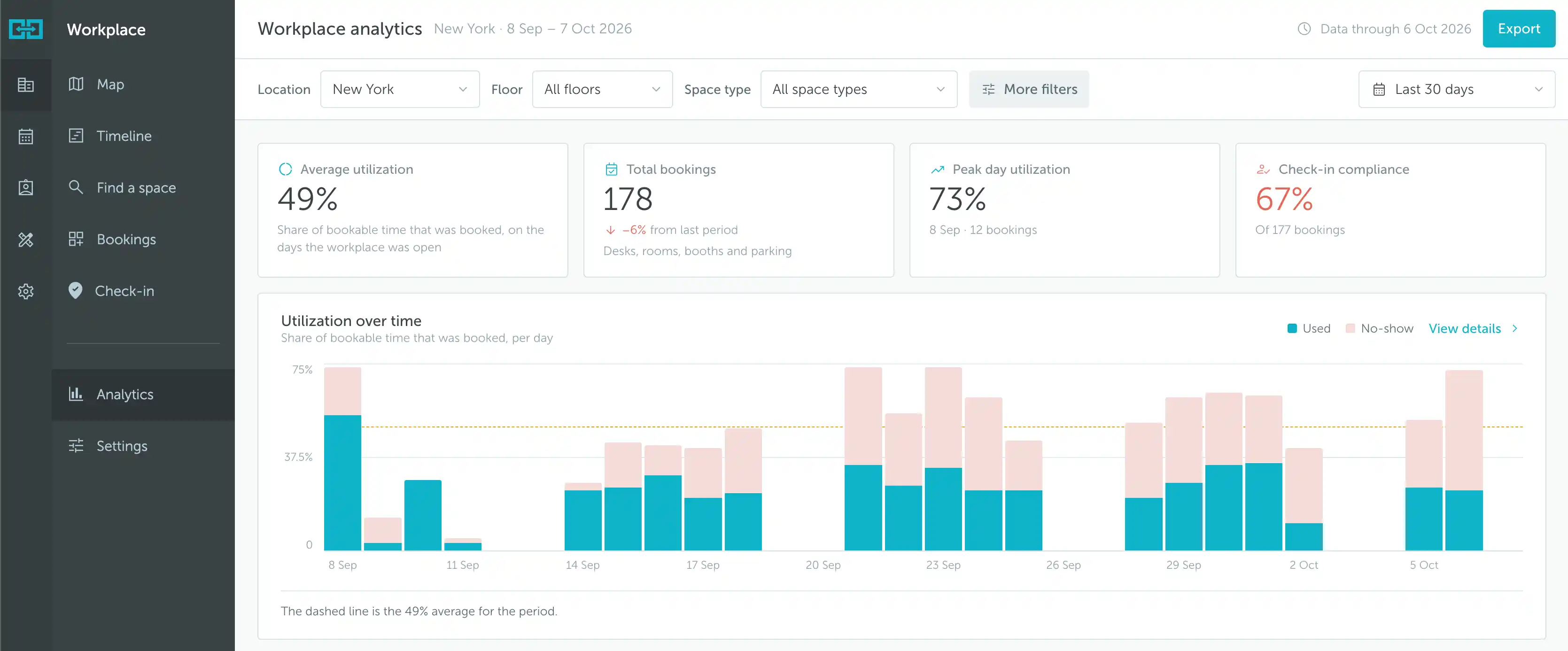
Task: Click the 'Data through 6 Oct 2026' text
Action: (x=1395, y=29)
